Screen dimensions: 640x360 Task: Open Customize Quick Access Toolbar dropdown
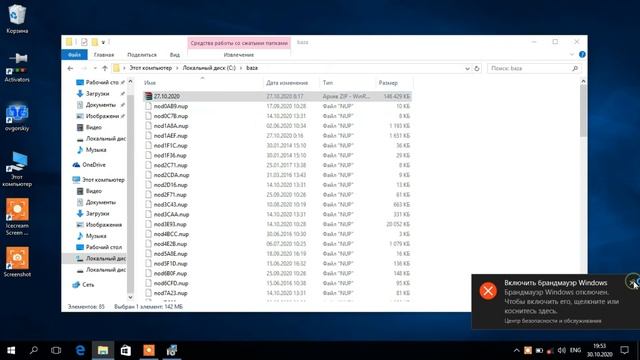tap(103, 42)
